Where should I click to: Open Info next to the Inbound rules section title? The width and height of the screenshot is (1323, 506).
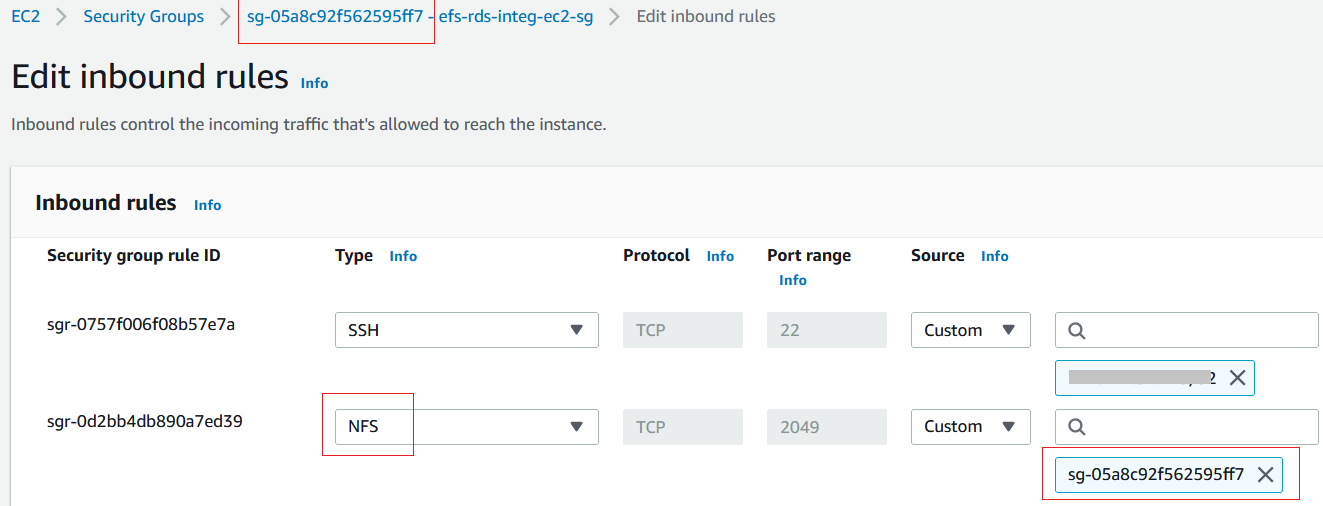pyautogui.click(x=208, y=205)
